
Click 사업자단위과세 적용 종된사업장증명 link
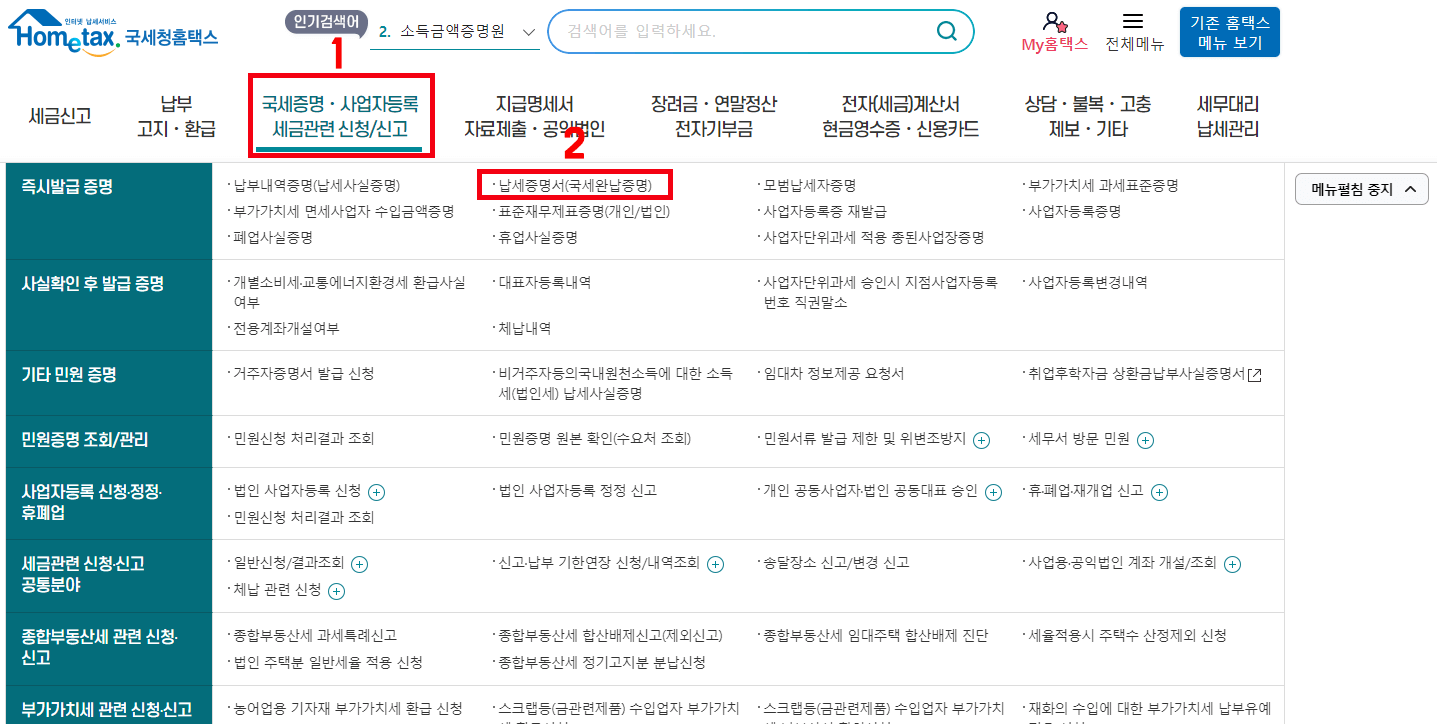(873, 237)
